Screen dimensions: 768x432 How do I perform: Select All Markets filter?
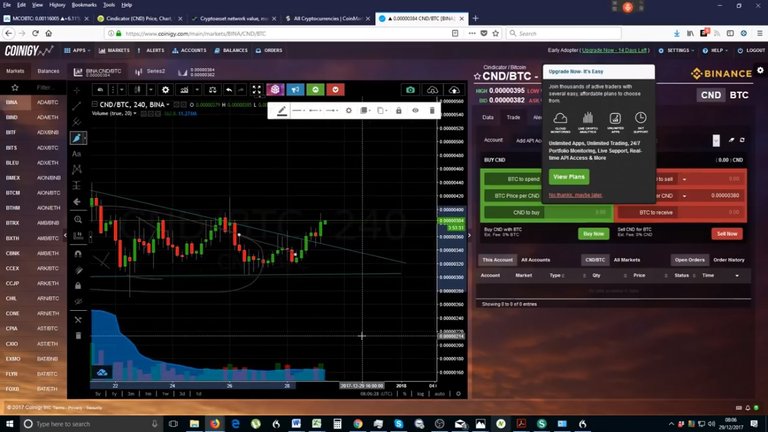627,260
